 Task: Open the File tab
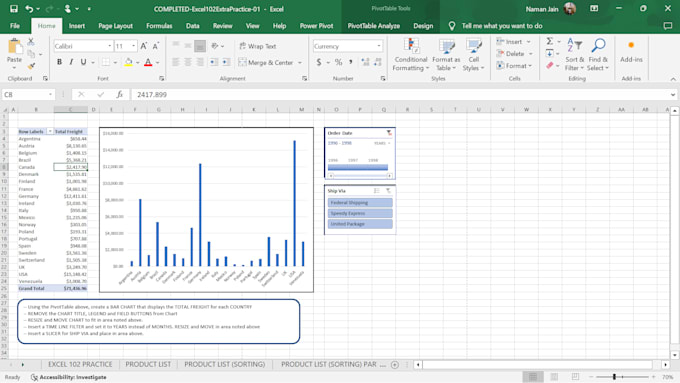click(15, 26)
